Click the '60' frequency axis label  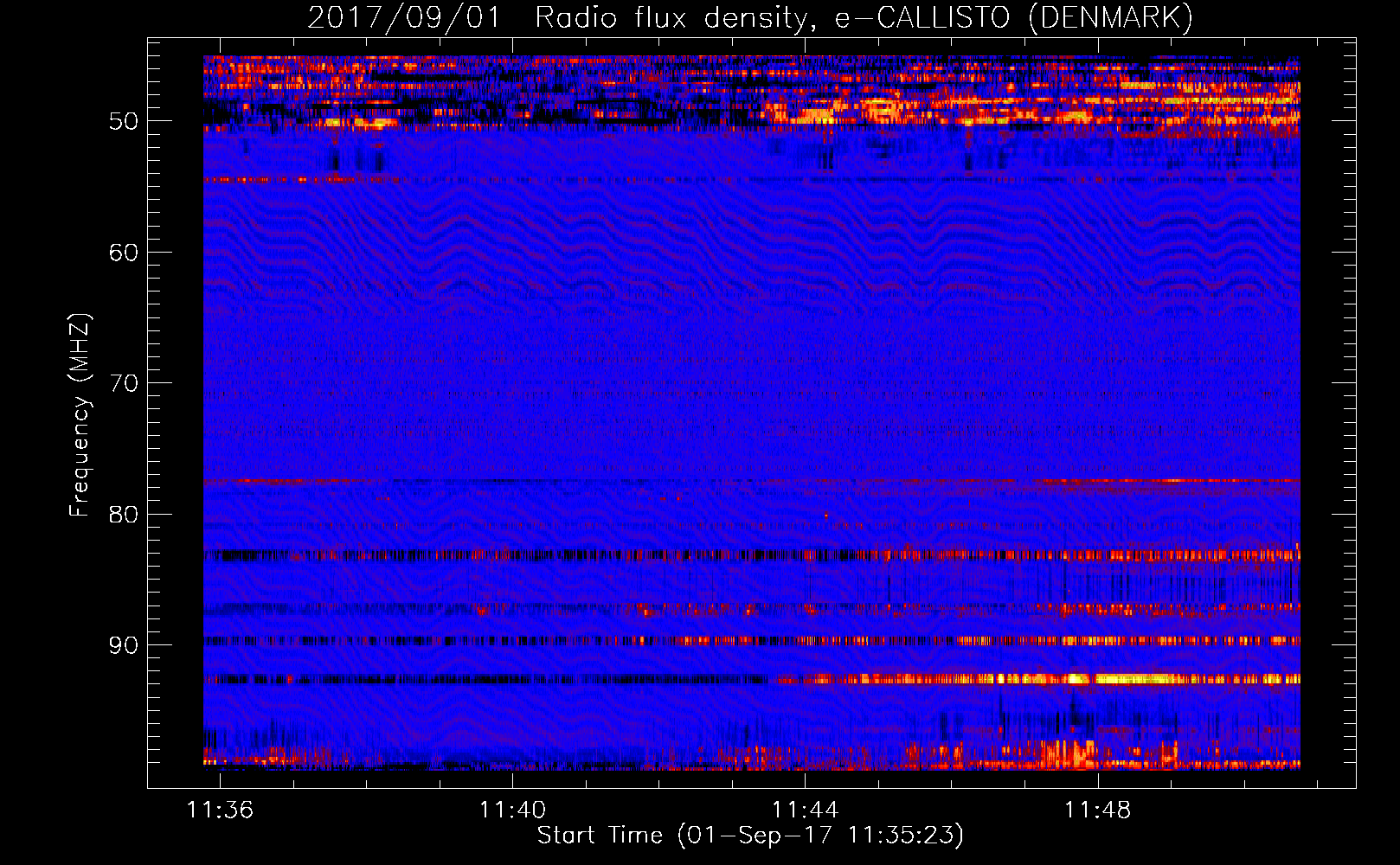point(124,253)
